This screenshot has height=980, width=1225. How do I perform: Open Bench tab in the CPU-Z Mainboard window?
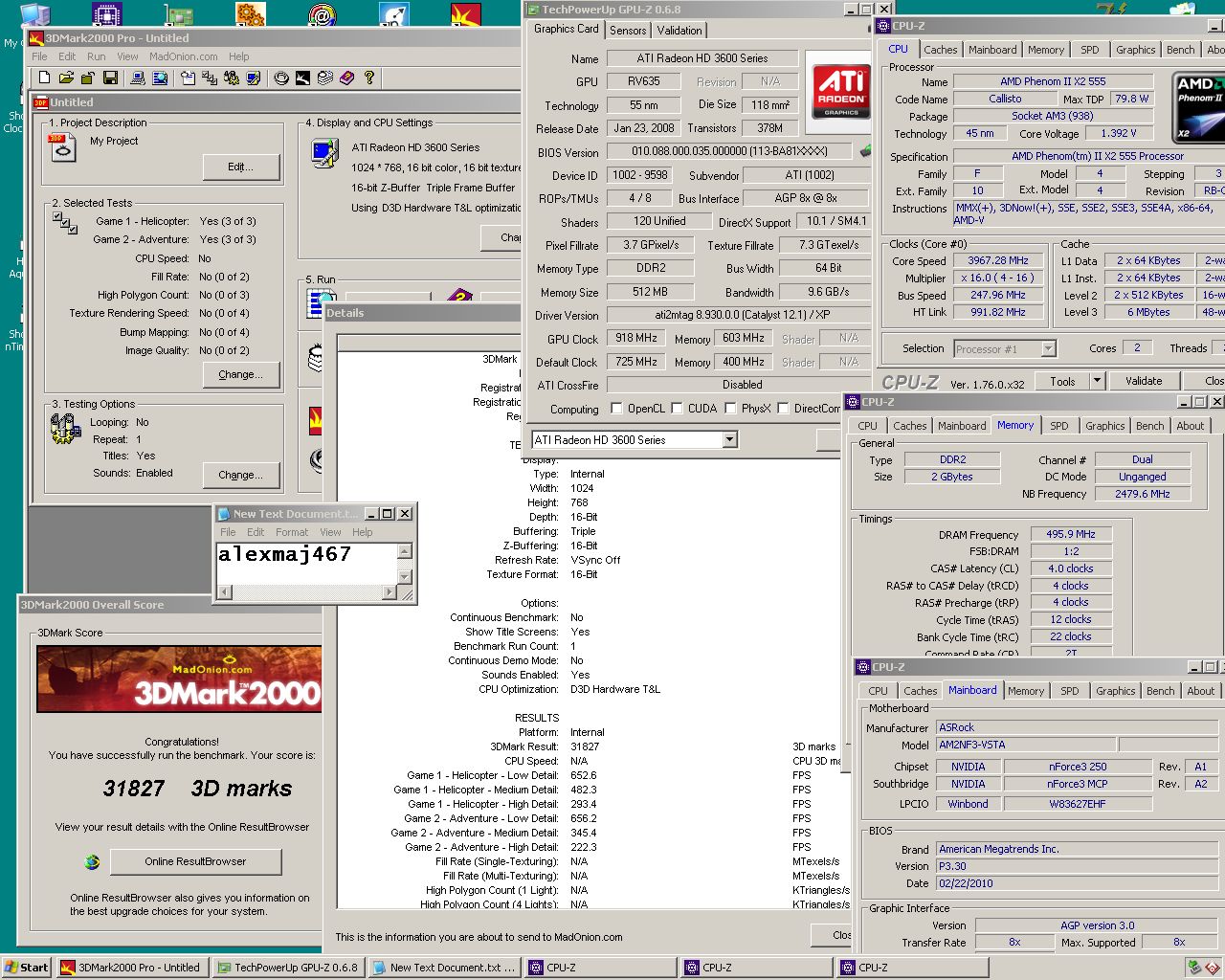(1160, 691)
